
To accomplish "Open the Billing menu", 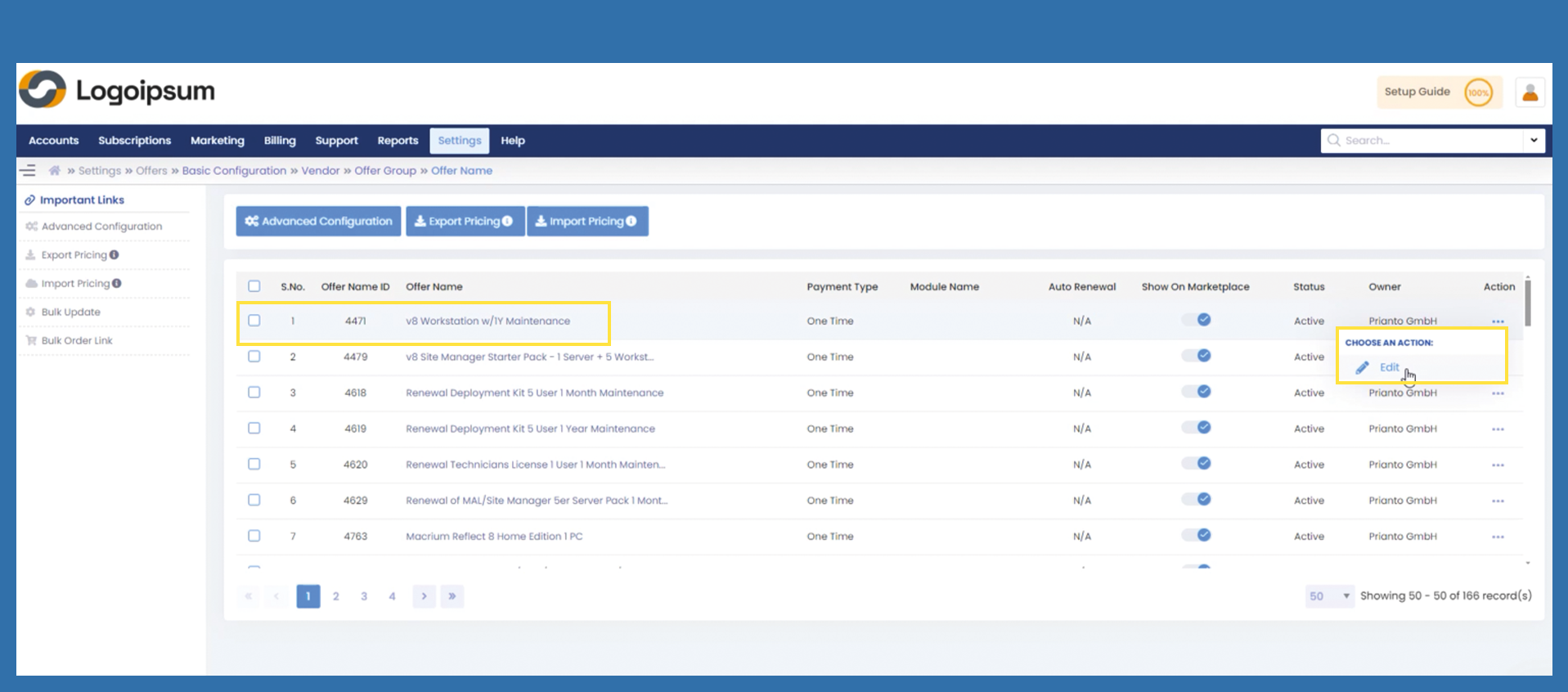I will click(279, 141).
